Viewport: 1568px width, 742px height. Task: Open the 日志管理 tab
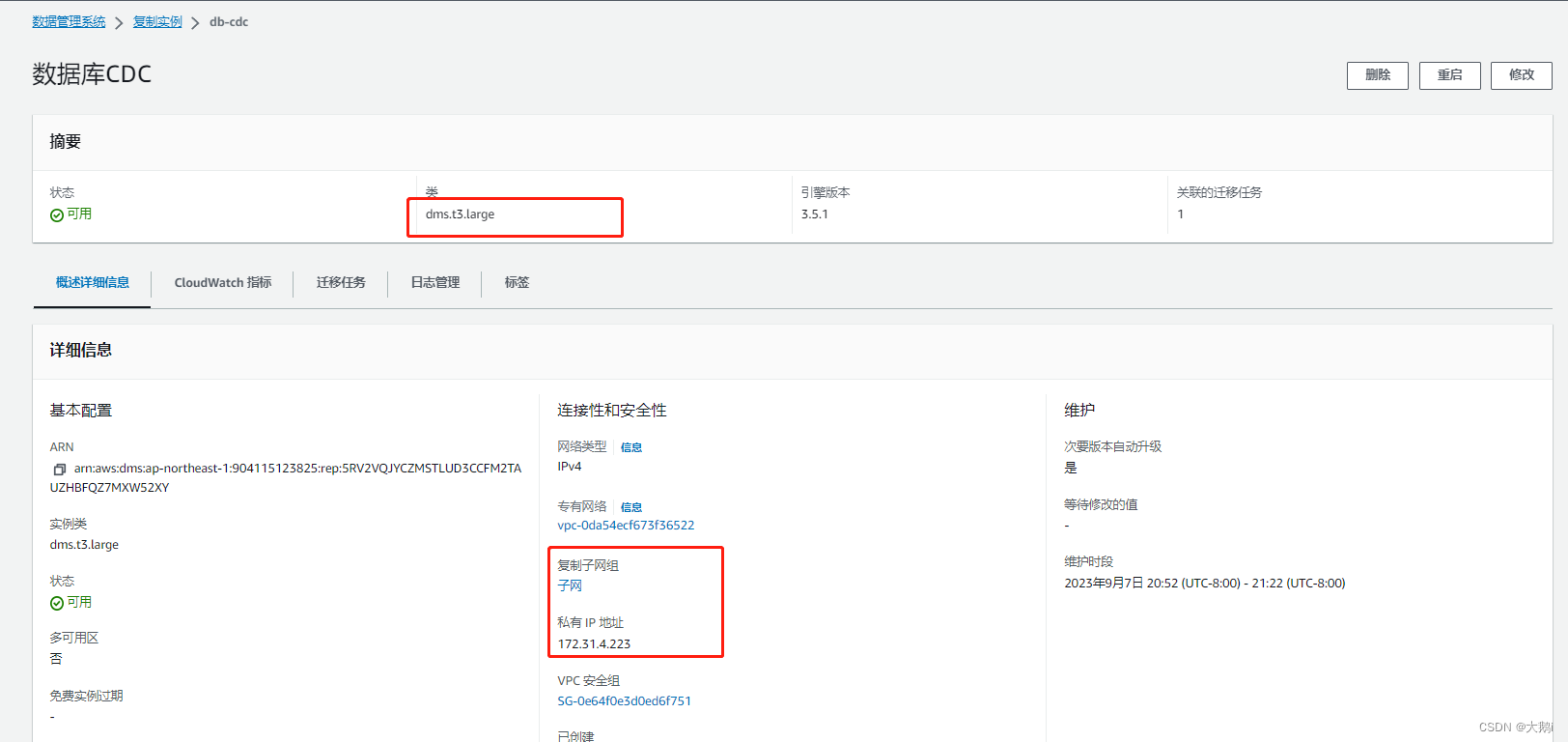(435, 282)
